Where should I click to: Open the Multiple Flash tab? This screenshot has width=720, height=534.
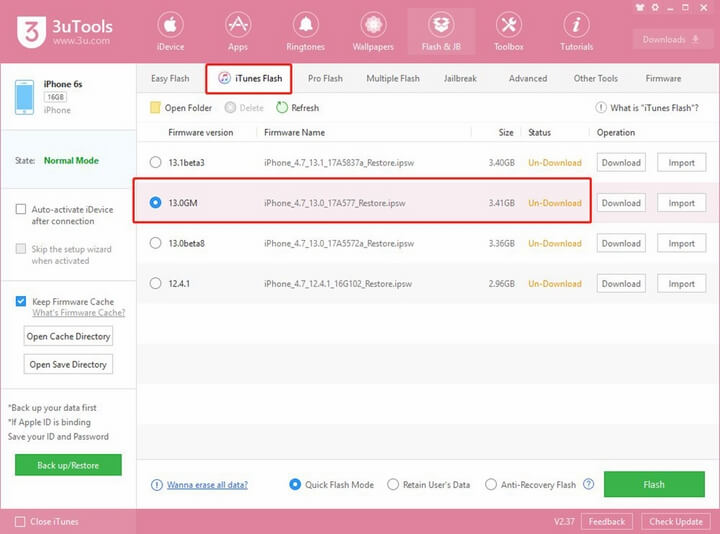pos(393,79)
